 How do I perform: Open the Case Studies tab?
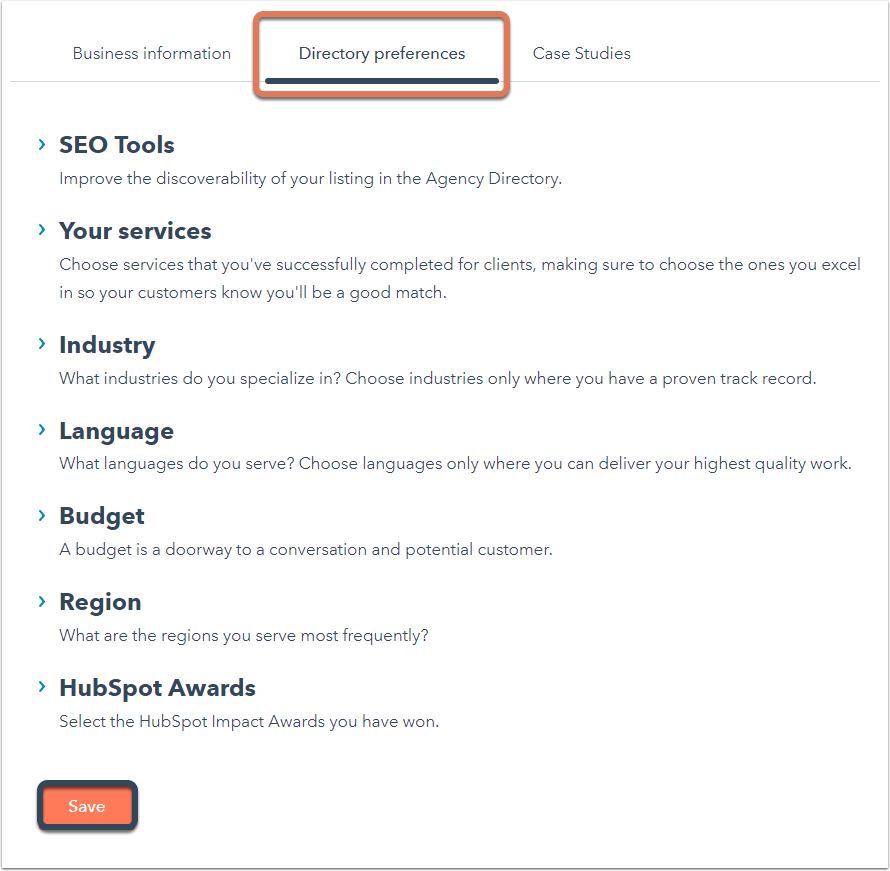click(x=581, y=53)
